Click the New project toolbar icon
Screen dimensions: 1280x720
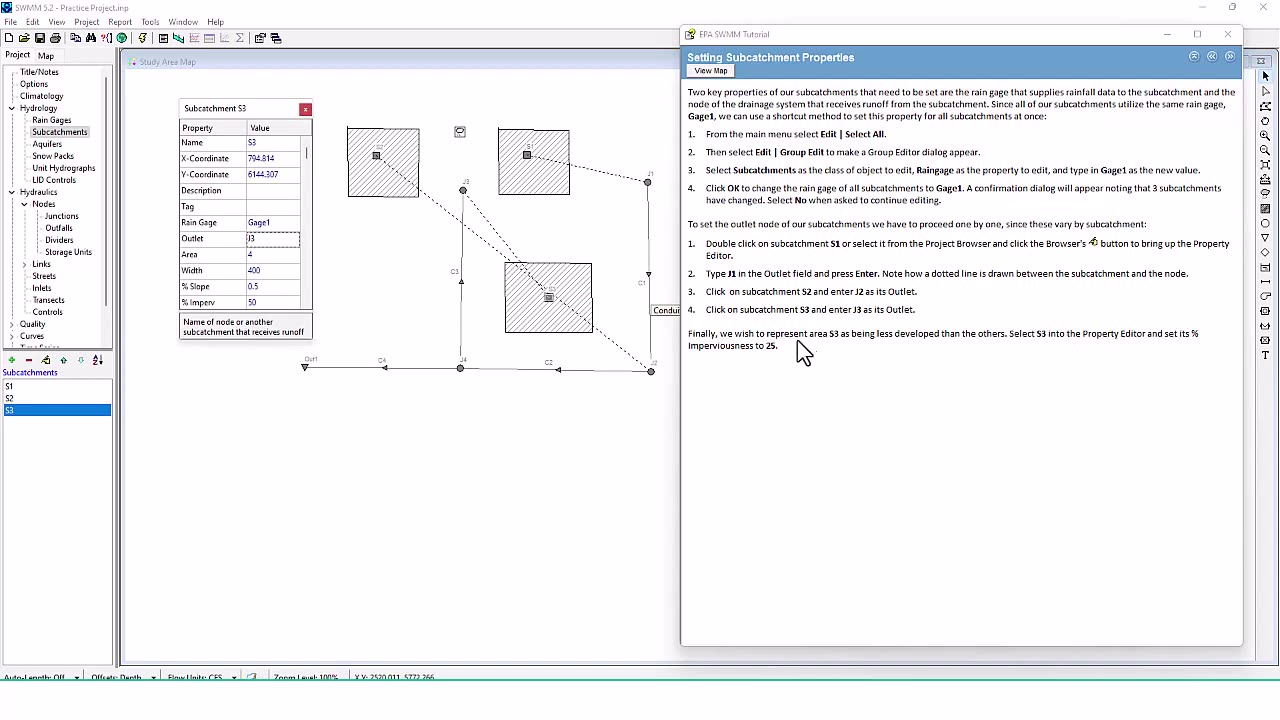click(x=9, y=38)
